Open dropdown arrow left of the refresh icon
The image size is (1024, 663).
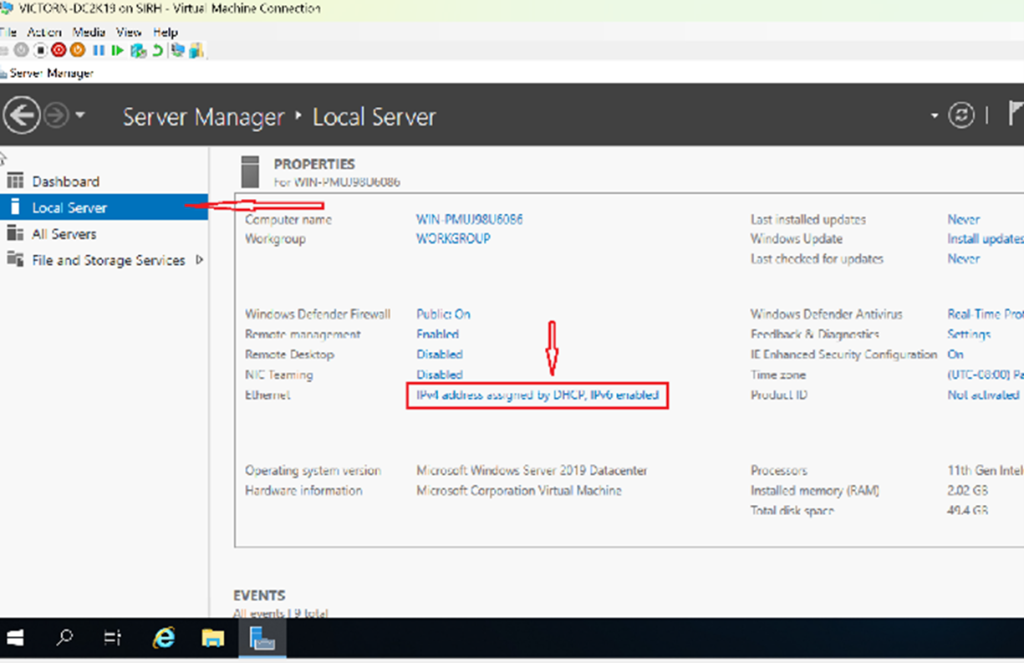click(x=935, y=116)
